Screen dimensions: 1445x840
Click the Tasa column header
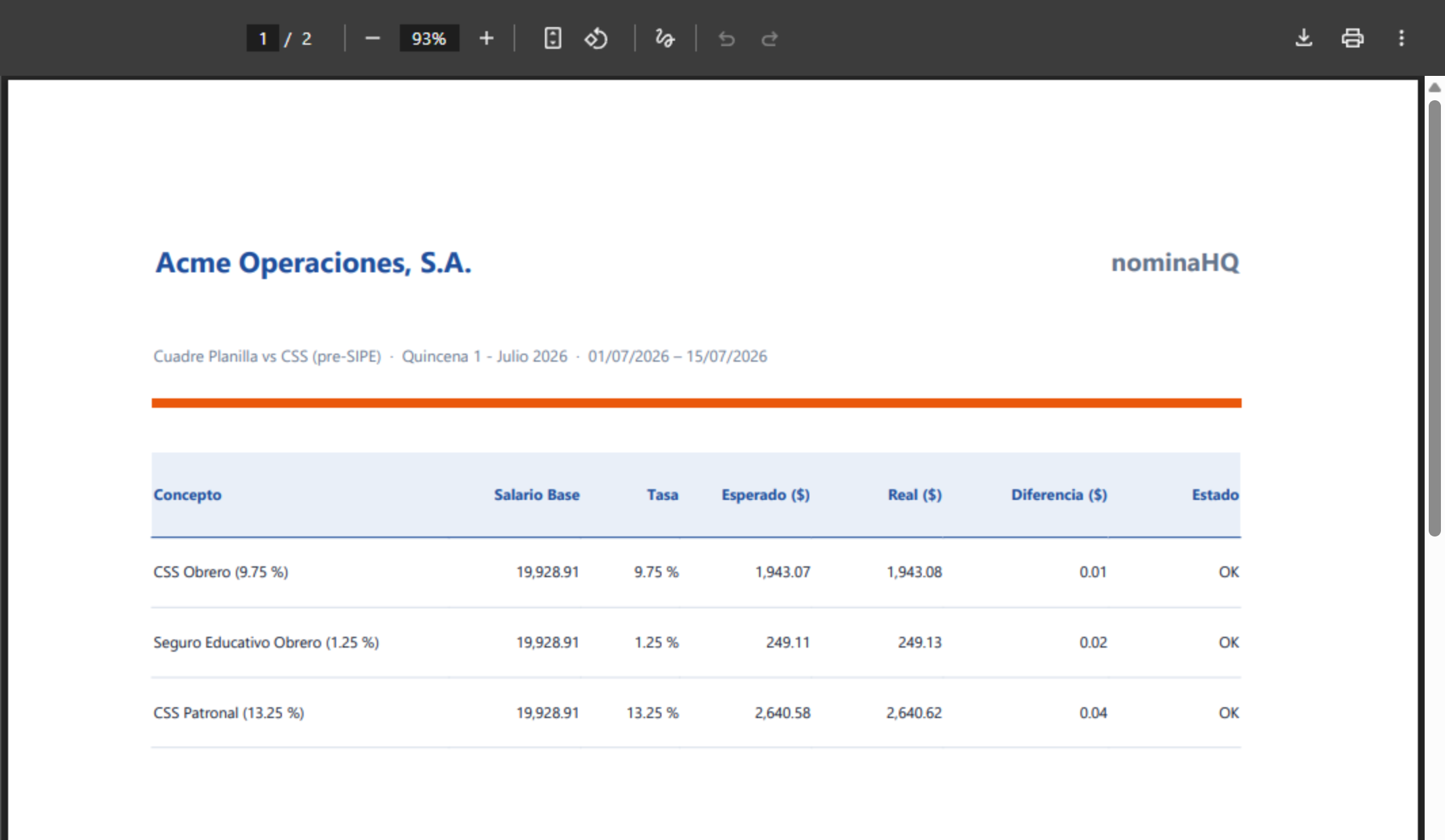(x=662, y=495)
